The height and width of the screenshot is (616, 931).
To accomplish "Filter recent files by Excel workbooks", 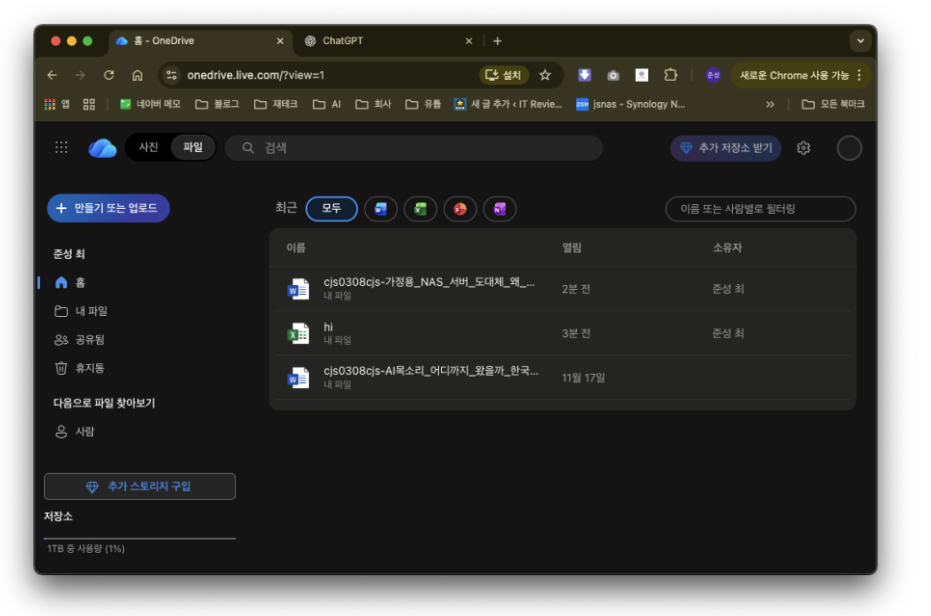I will point(420,209).
